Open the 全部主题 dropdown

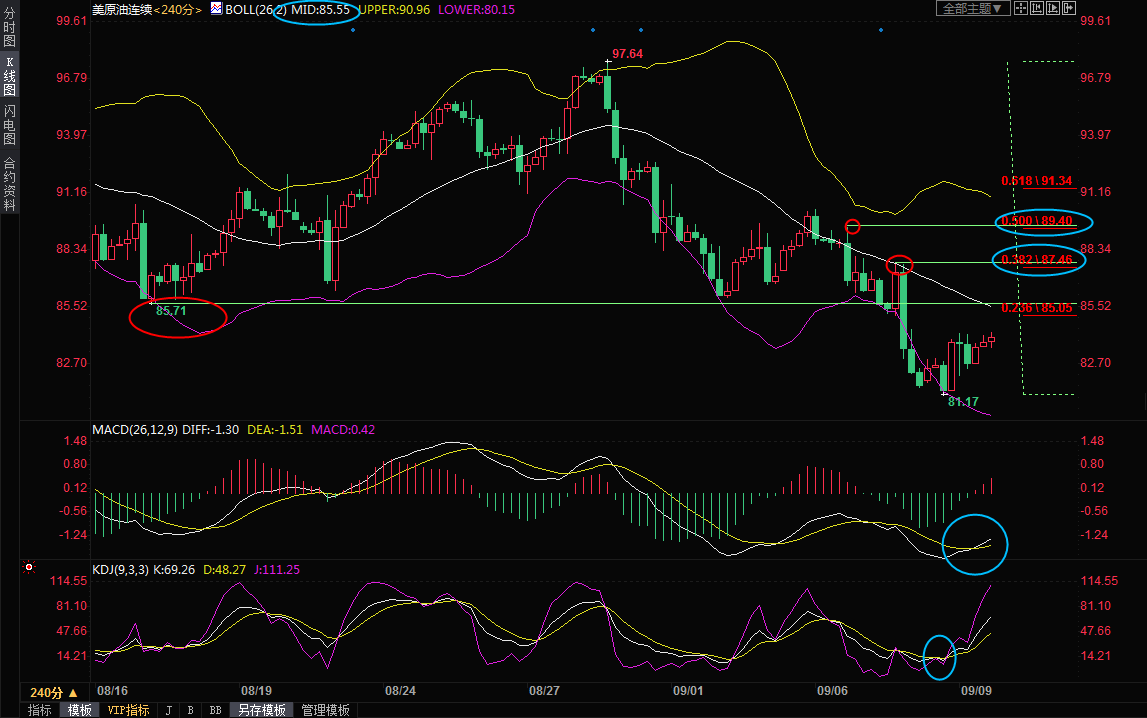970,8
